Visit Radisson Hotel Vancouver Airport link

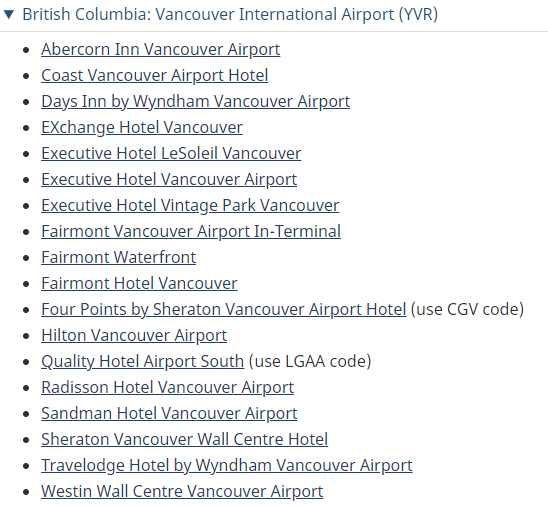167,387
